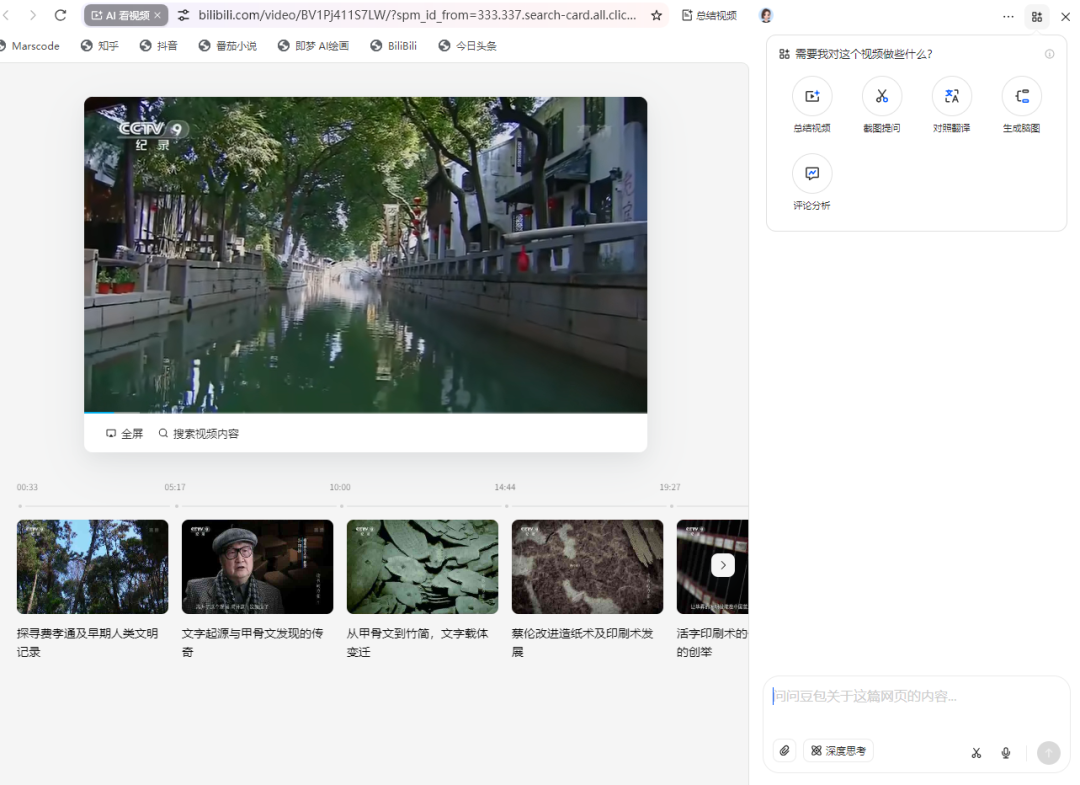Click 搜索视频内容 to search the video

tap(199, 434)
